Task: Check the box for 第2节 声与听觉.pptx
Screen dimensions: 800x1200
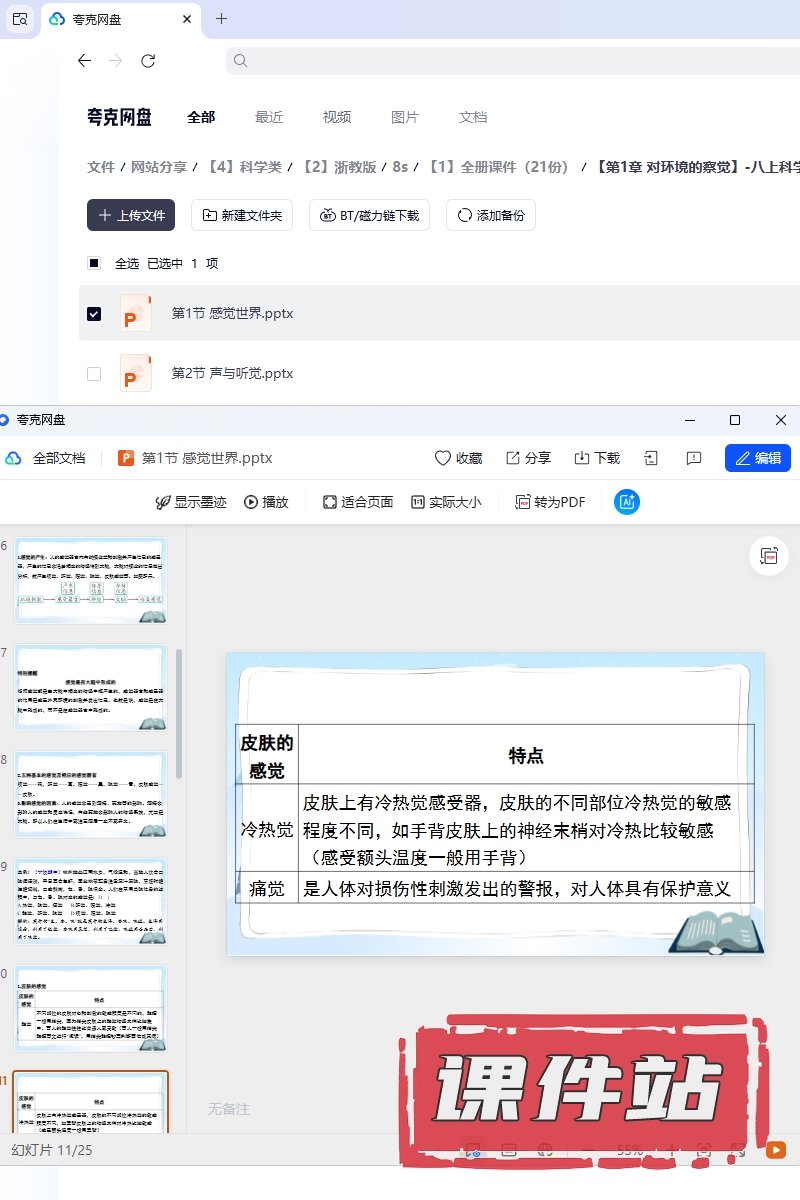Action: (94, 373)
